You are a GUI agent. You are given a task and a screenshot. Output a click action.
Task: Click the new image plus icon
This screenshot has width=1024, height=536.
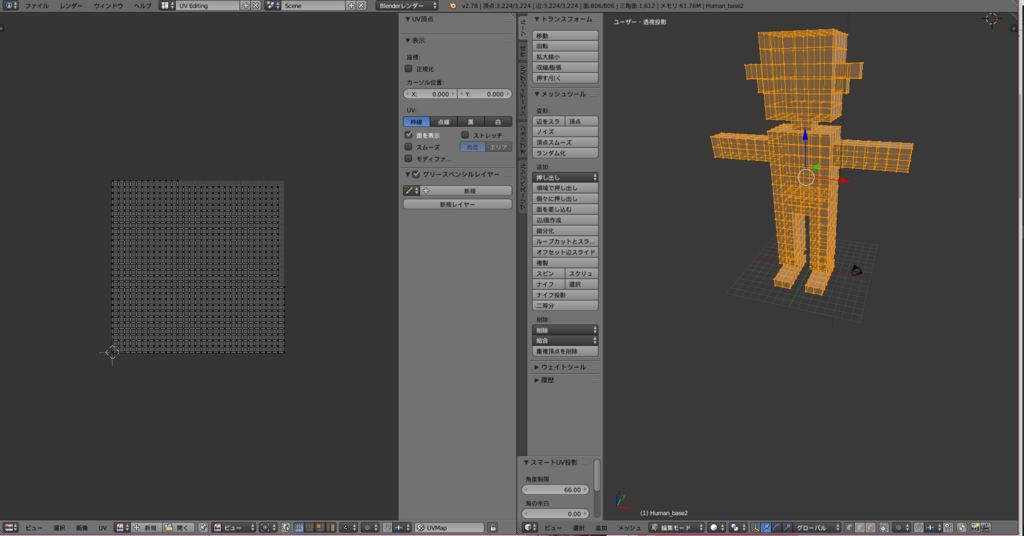coord(136,528)
